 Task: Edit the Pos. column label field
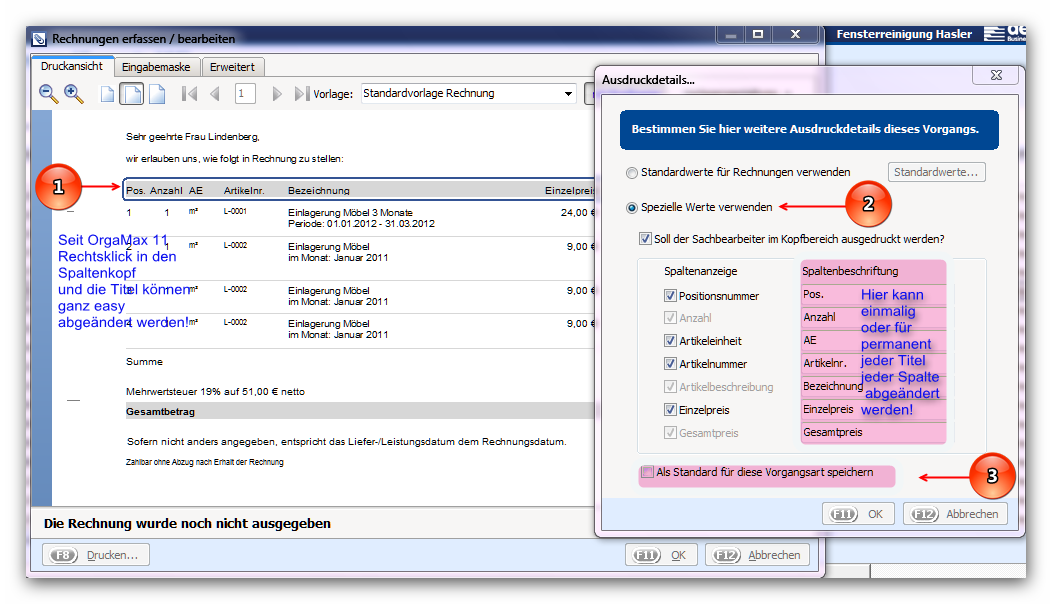(873, 295)
